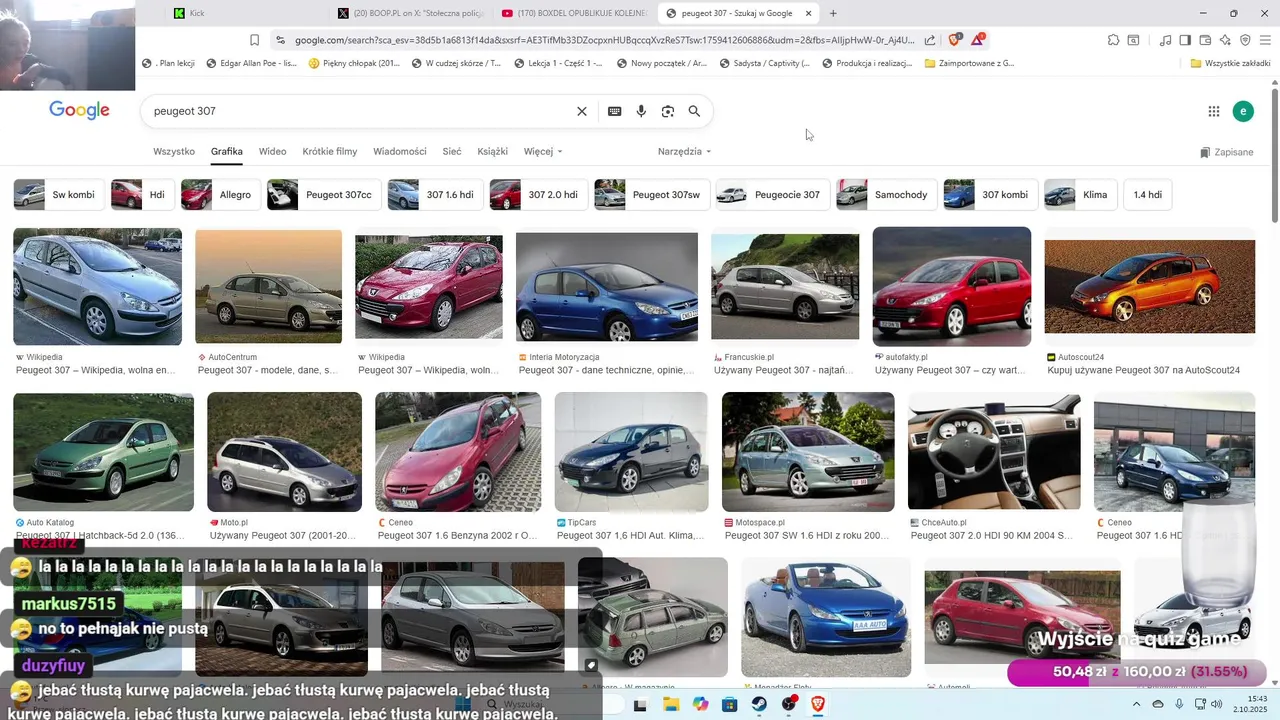The image size is (1280, 720).
Task: Switch to the YouTube BOXDEL tab
Action: [575, 13]
